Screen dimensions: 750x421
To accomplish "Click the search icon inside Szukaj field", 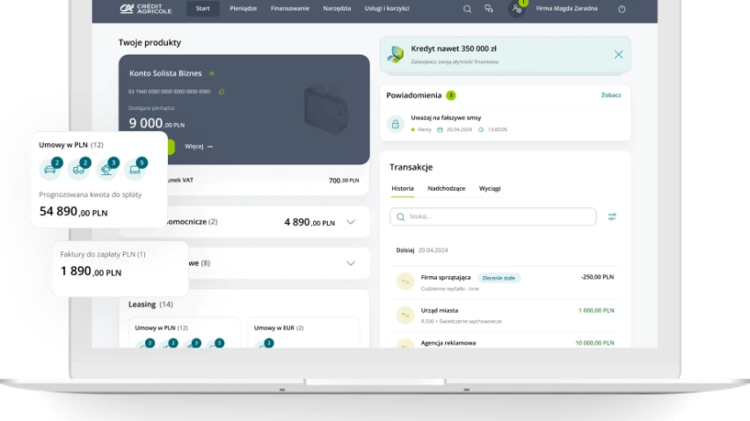I will coord(401,217).
